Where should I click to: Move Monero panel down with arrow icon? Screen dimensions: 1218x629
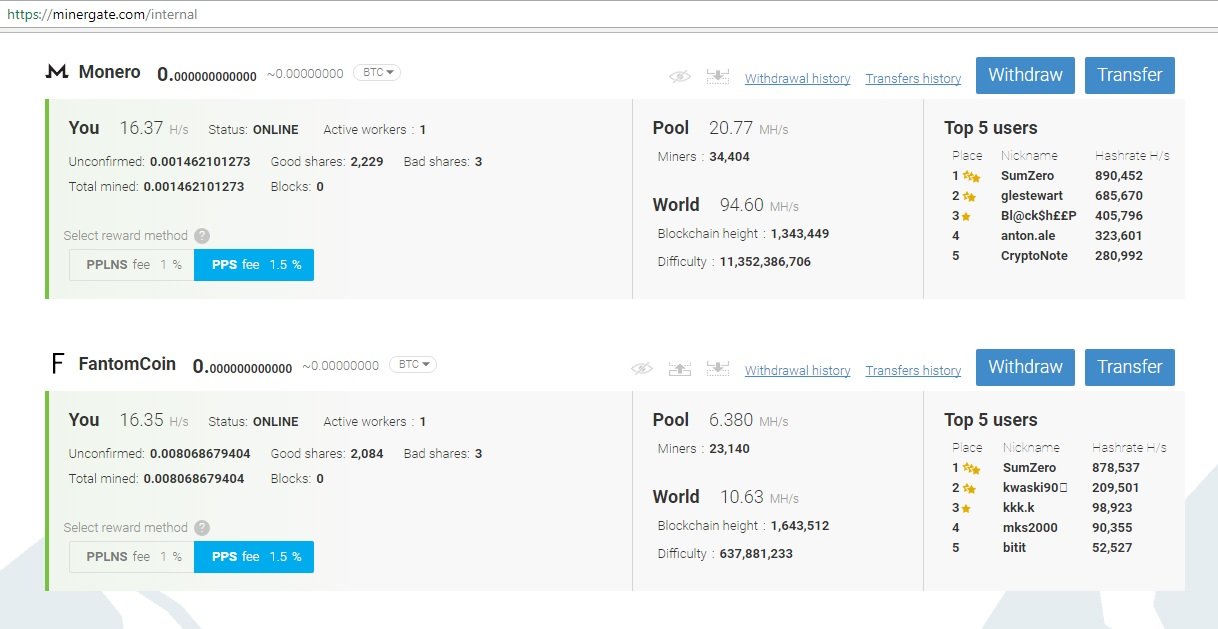(x=717, y=77)
